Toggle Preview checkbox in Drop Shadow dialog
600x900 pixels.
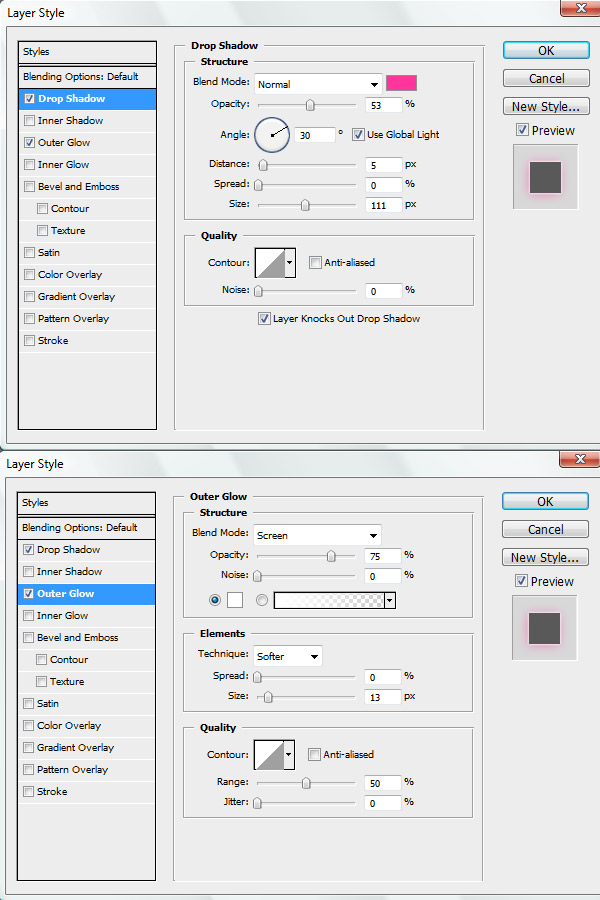[522, 130]
